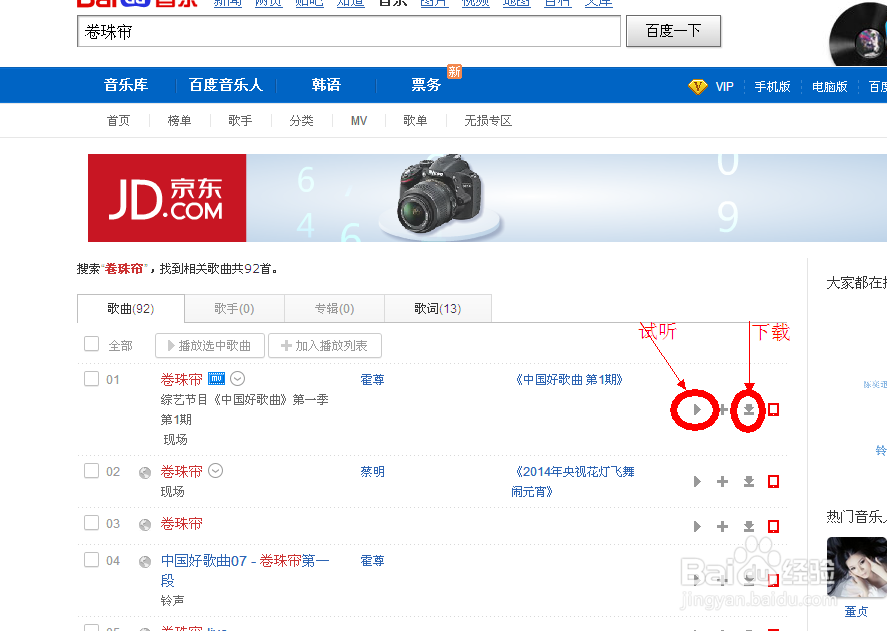This screenshot has height=631, width=887.
Task: Tick the 全部 select-all checkbox
Action: [x=92, y=344]
